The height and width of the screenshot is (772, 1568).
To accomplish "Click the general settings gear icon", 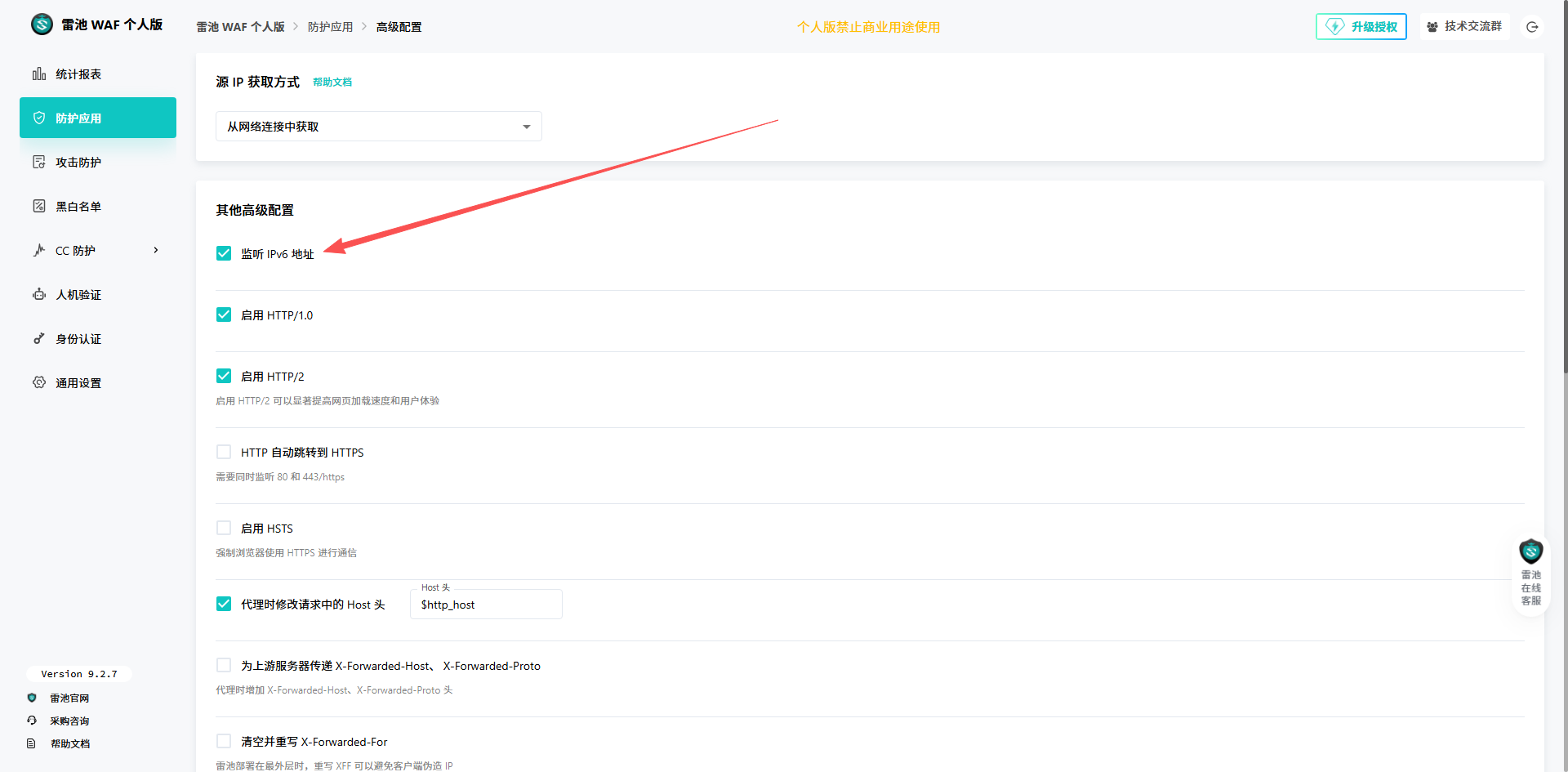I will tap(39, 383).
